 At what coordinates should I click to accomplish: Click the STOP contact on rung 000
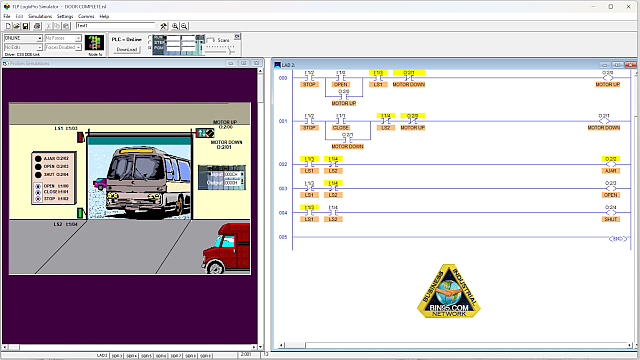click(x=309, y=78)
